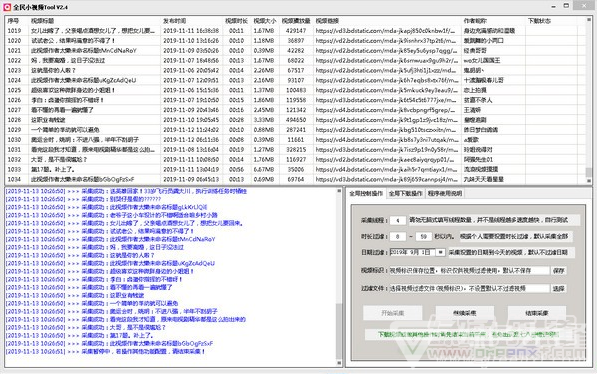The image size is (597, 374).
Task: Select table row 1020
Action: pos(295,40)
